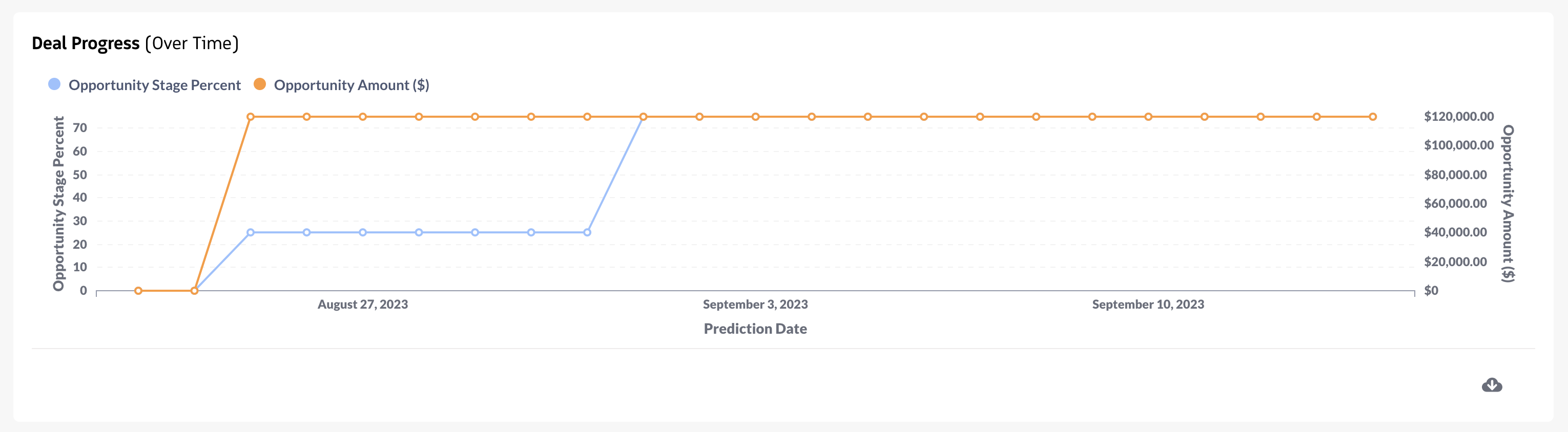Image resolution: width=1568 pixels, height=432 pixels.
Task: Click blue data point above August 27, 2023
Action: (x=363, y=232)
